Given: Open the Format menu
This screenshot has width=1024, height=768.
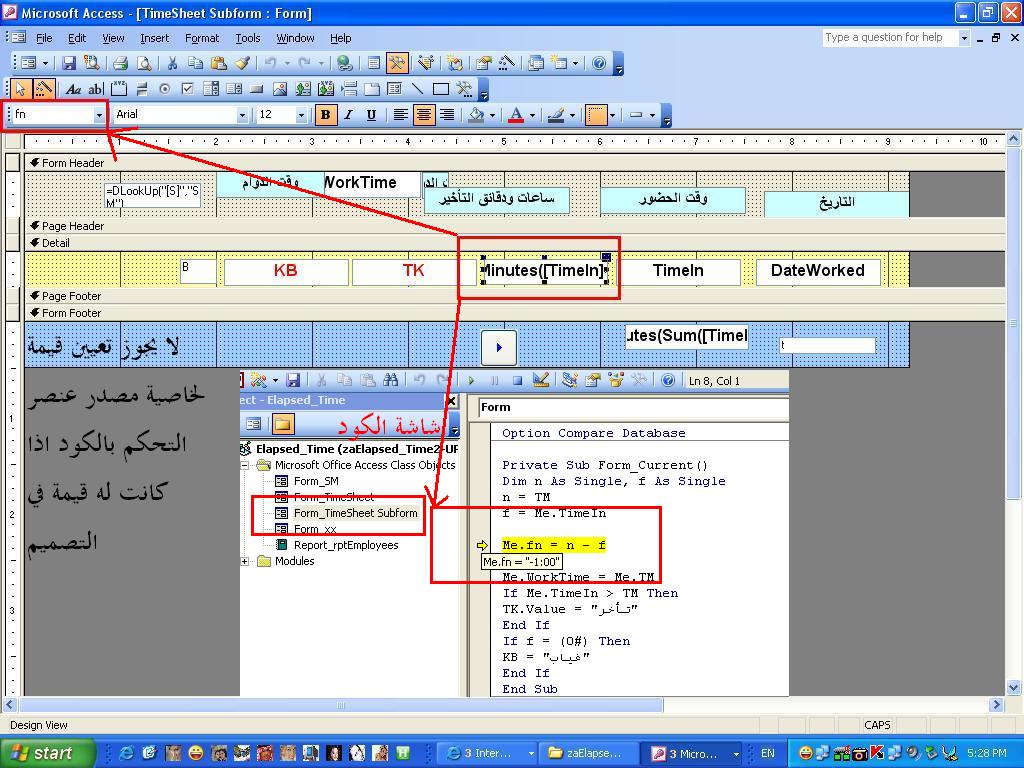Looking at the screenshot, I should point(202,38).
